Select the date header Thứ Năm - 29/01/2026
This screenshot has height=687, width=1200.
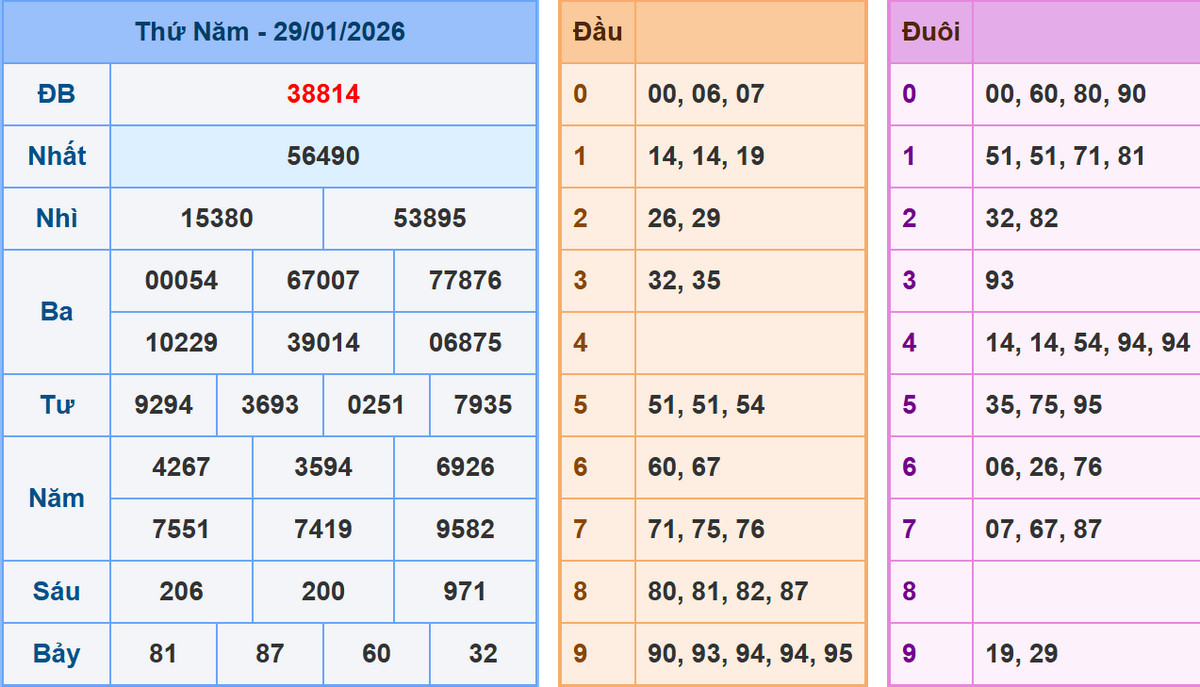(x=272, y=31)
